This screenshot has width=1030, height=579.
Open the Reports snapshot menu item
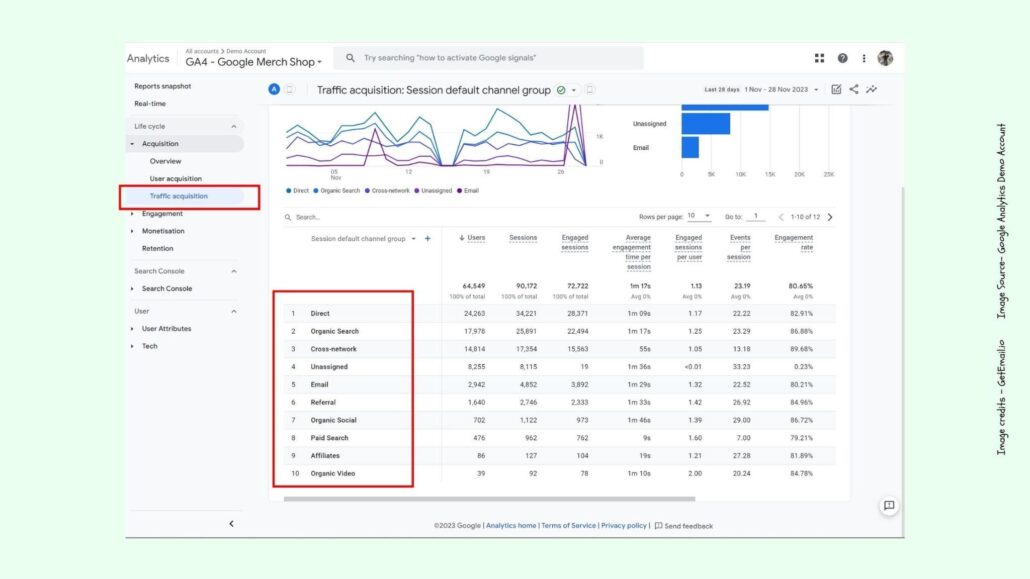click(162, 86)
